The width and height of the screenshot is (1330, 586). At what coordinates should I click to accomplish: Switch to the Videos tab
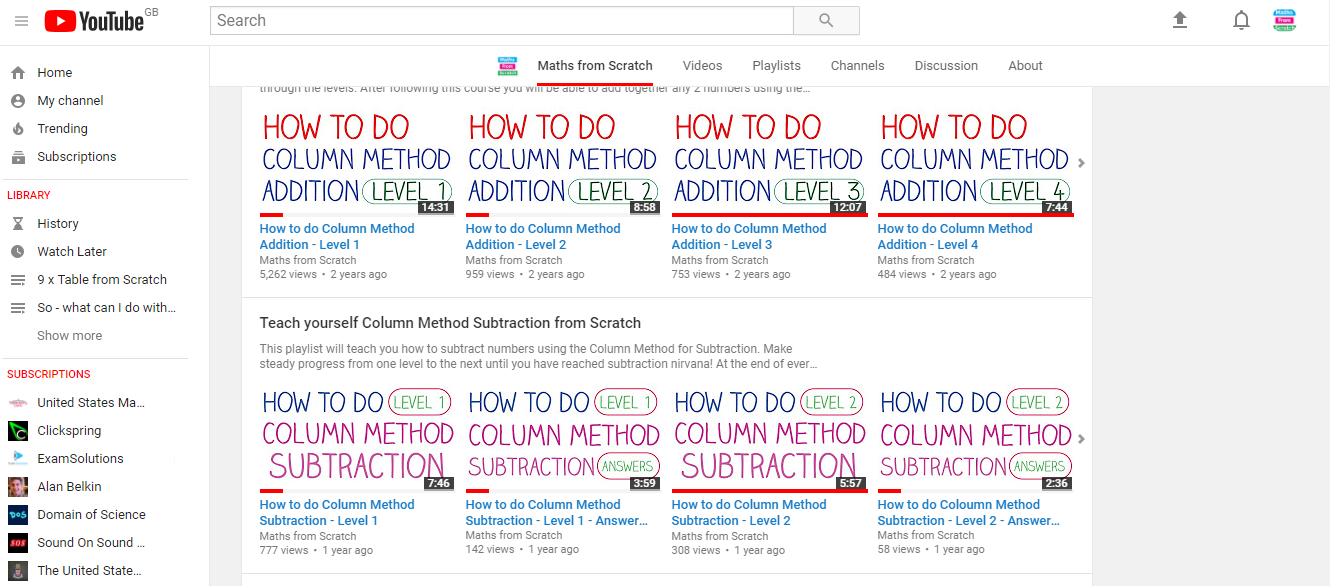(702, 66)
